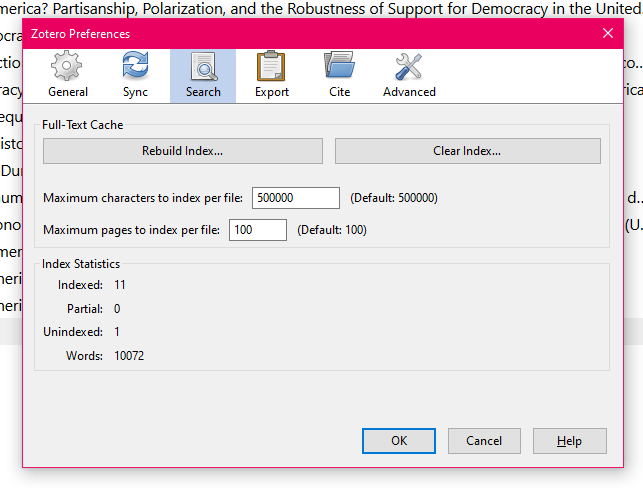
Task: Open the Advanced preferences pane
Action: coord(409,76)
